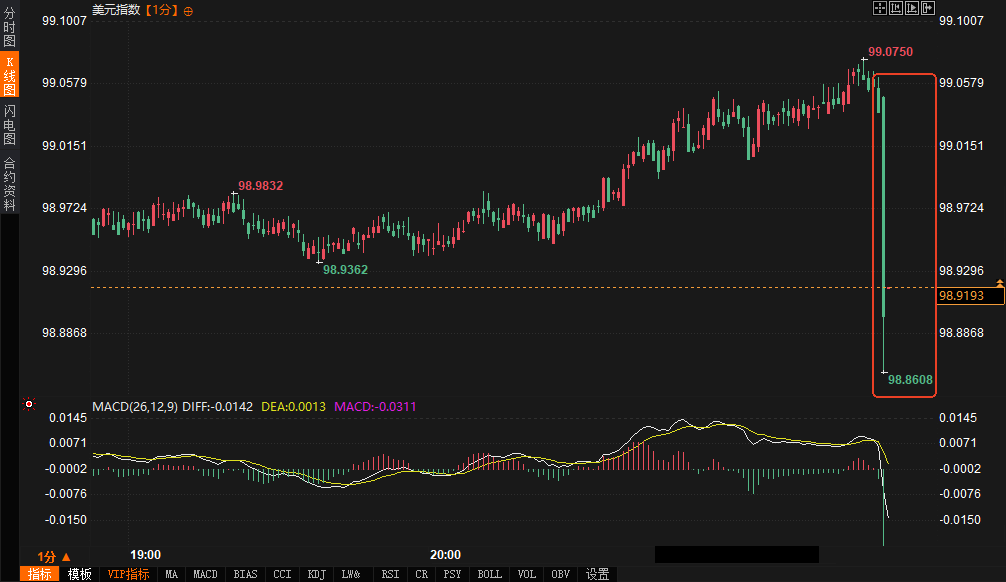
Task: Switch to the 模板 bottom tab
Action: click(80, 574)
